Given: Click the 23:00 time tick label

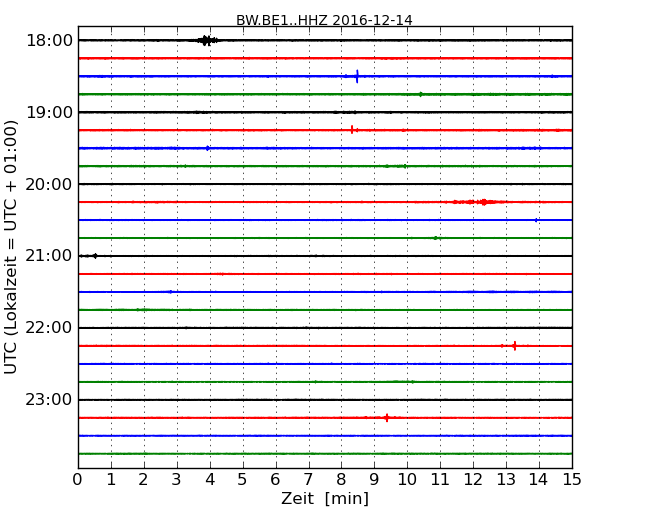Looking at the screenshot, I should [49, 400].
